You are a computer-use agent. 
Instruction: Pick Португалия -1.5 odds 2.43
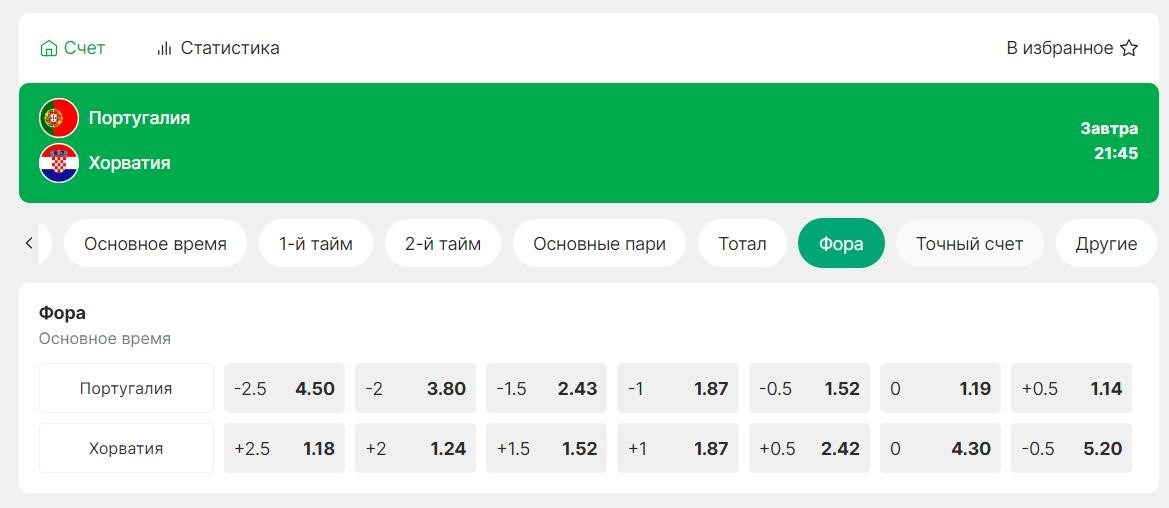coord(546,388)
